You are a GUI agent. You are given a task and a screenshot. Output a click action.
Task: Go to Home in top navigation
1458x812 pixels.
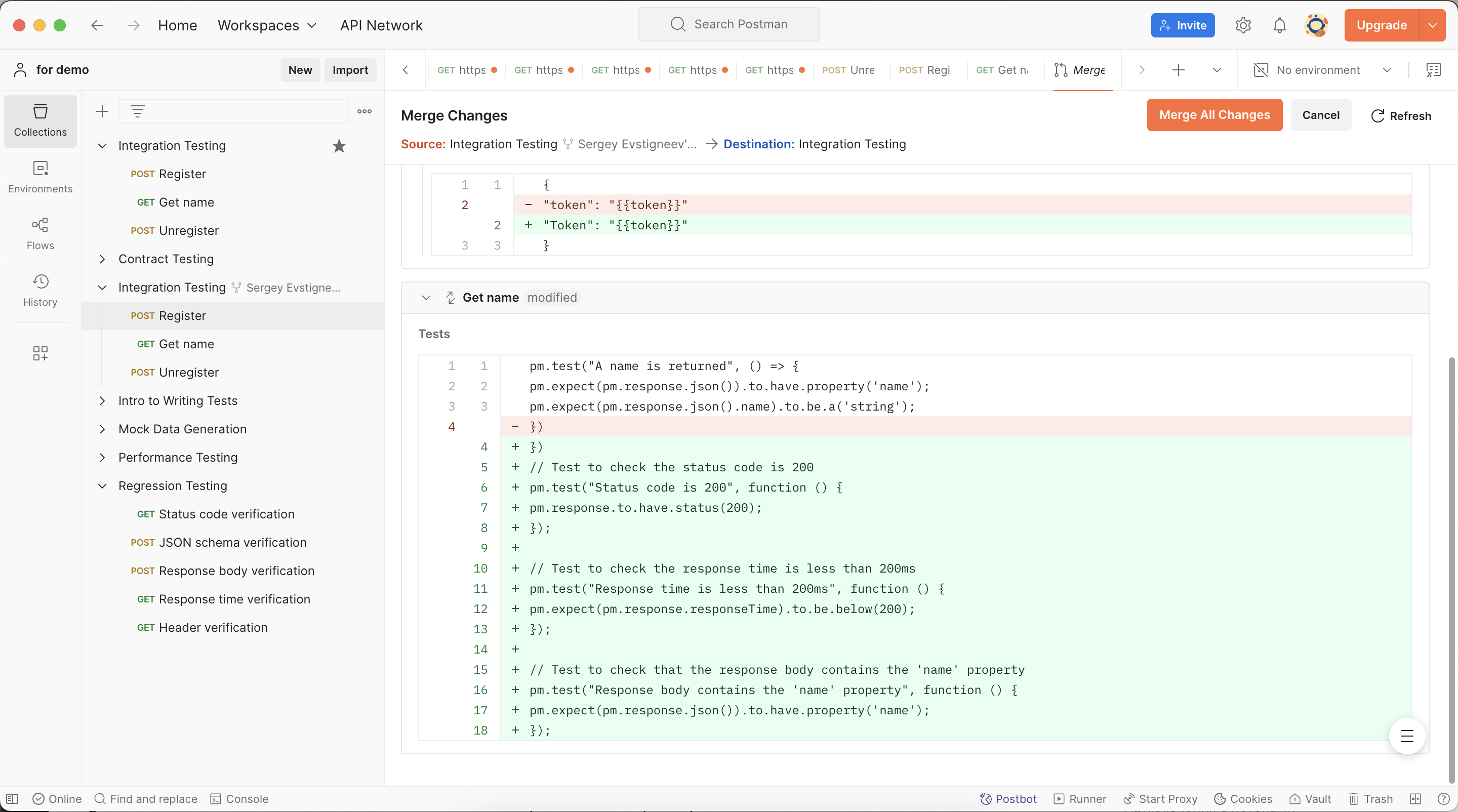pos(177,25)
